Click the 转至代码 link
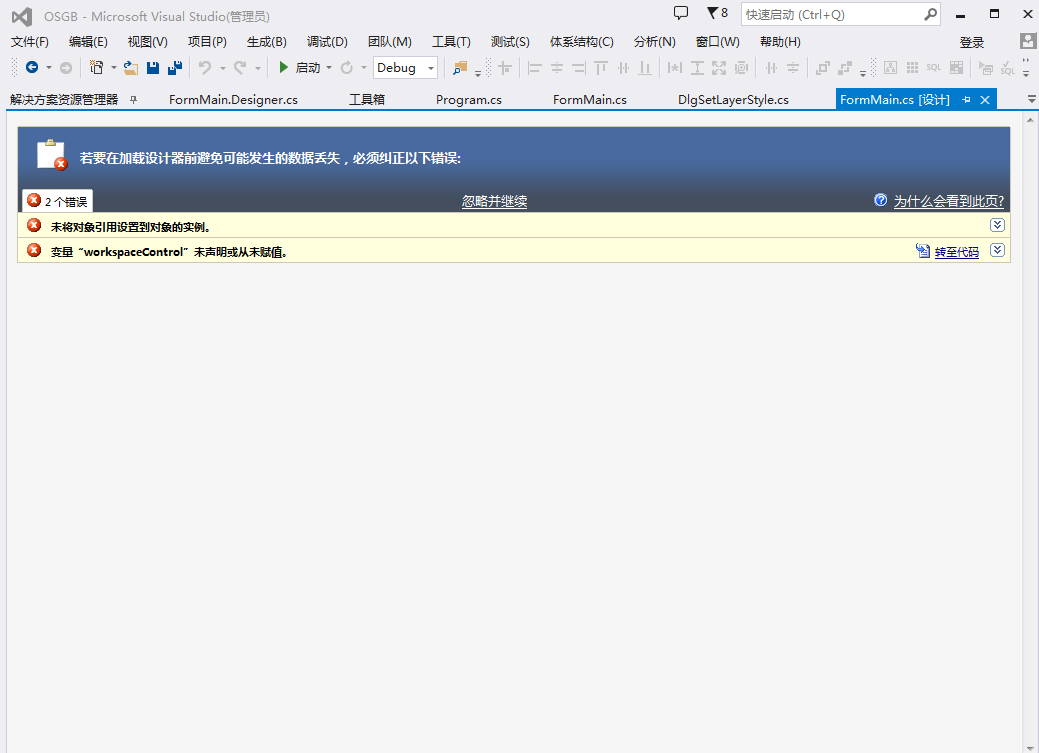This screenshot has width=1039, height=753. click(x=956, y=252)
